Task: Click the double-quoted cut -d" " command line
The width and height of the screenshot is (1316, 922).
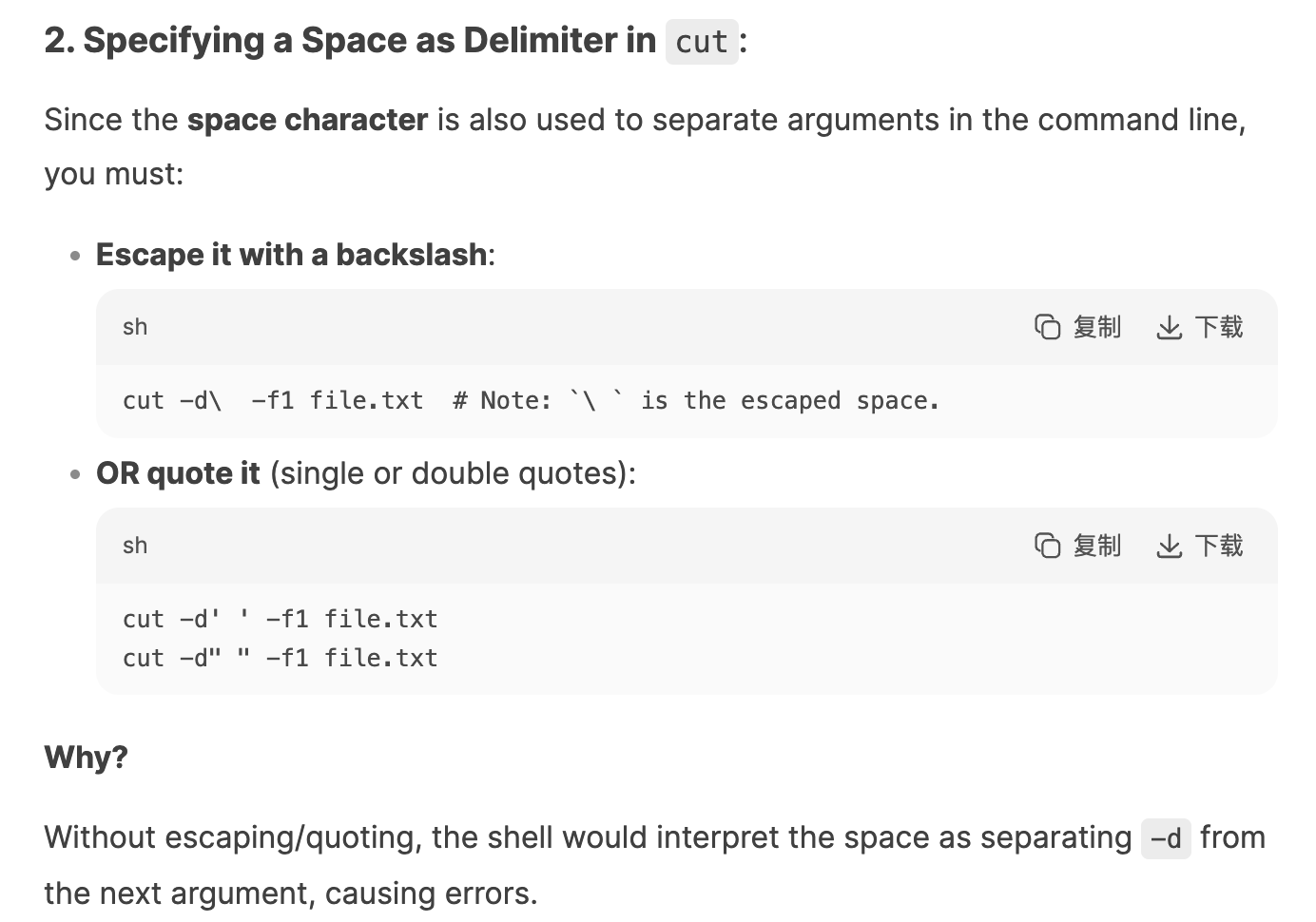Action: [x=281, y=659]
